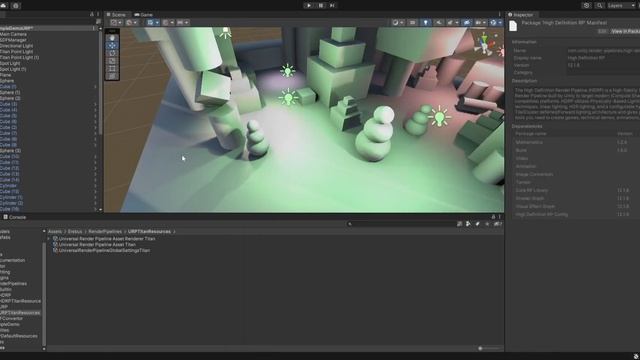Toggle Scene lighting bulb button
This screenshot has width=640, height=360.
pyautogui.click(x=425, y=22)
